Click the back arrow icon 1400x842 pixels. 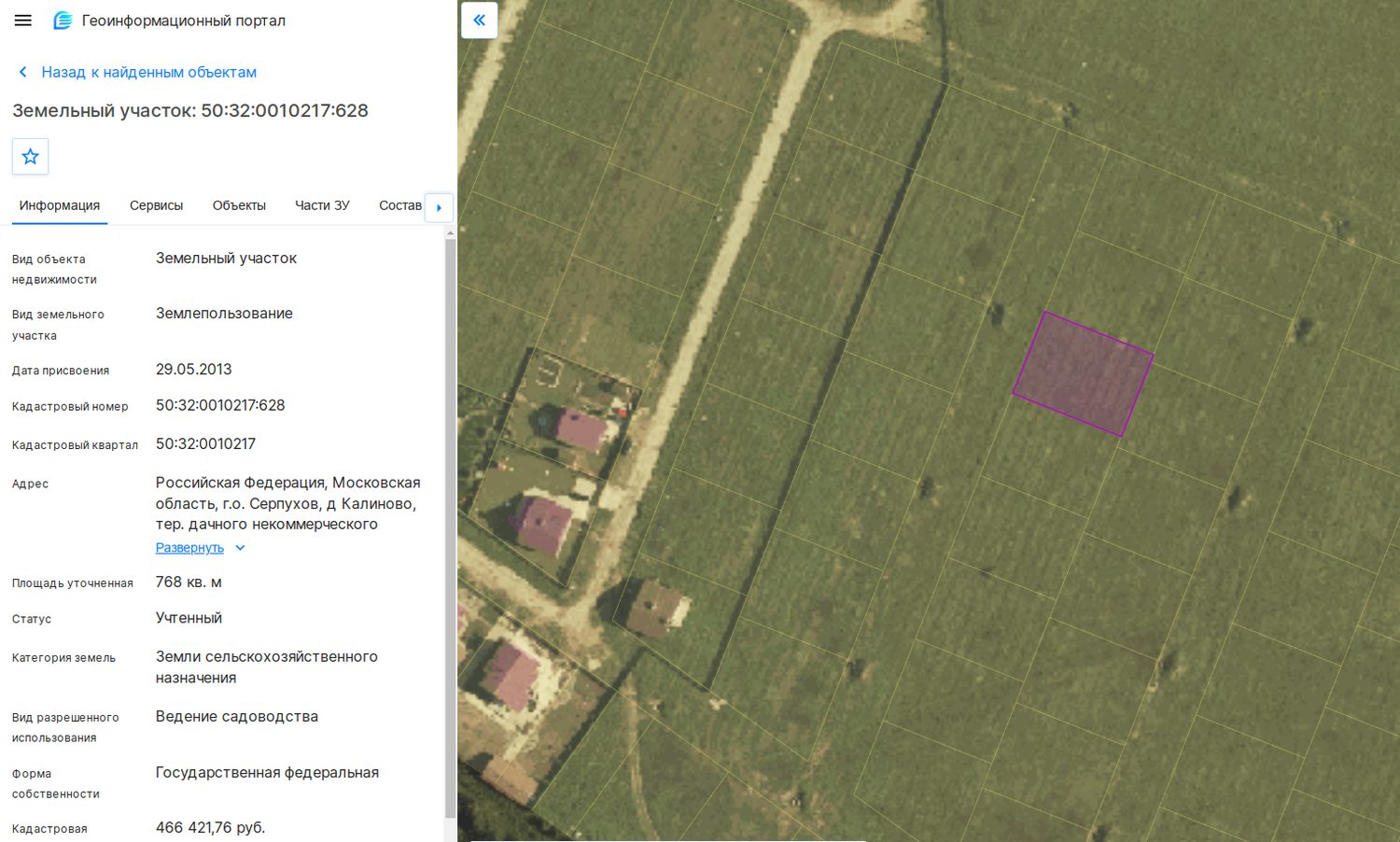point(23,72)
